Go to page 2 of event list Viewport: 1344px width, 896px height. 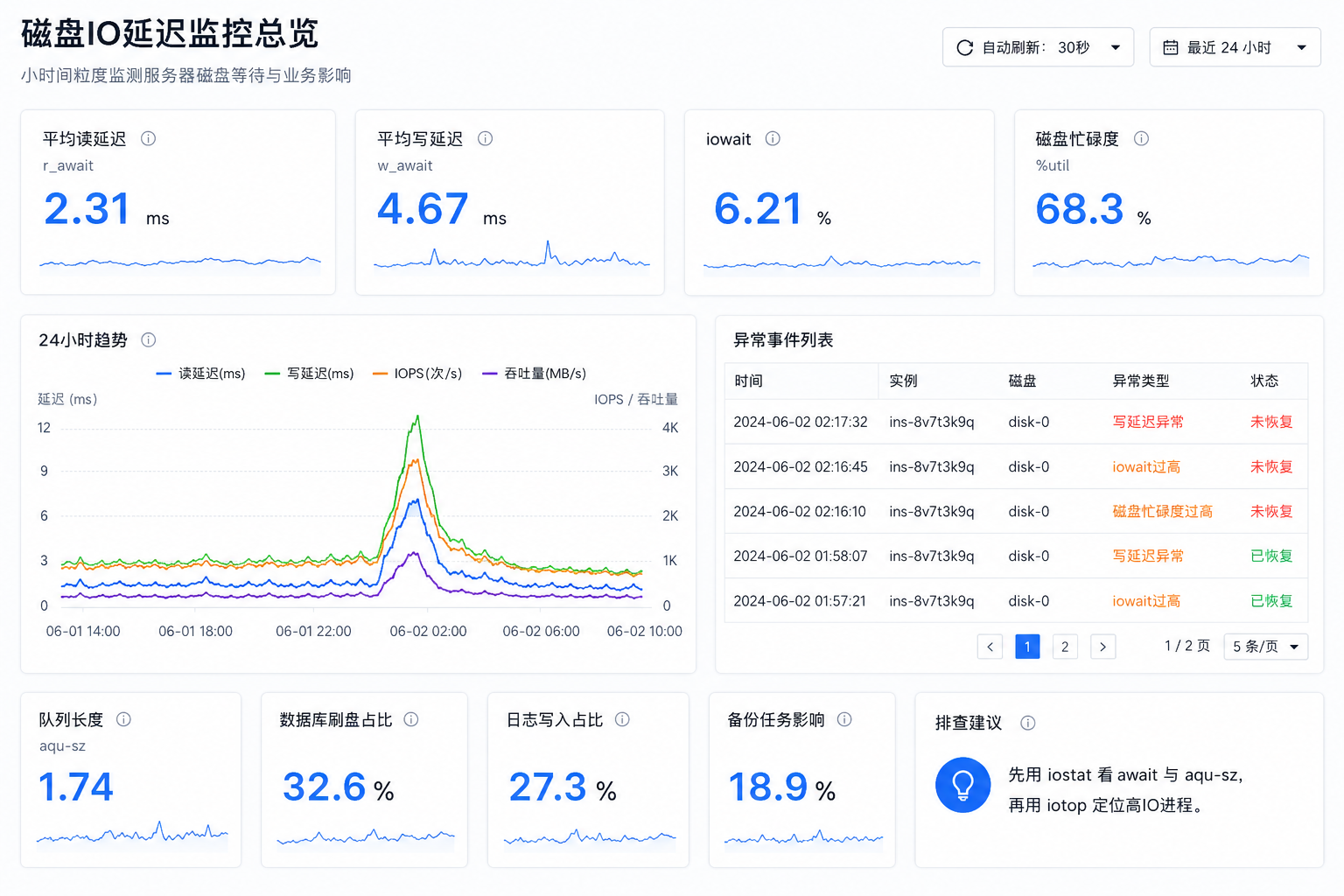pyautogui.click(x=1065, y=647)
